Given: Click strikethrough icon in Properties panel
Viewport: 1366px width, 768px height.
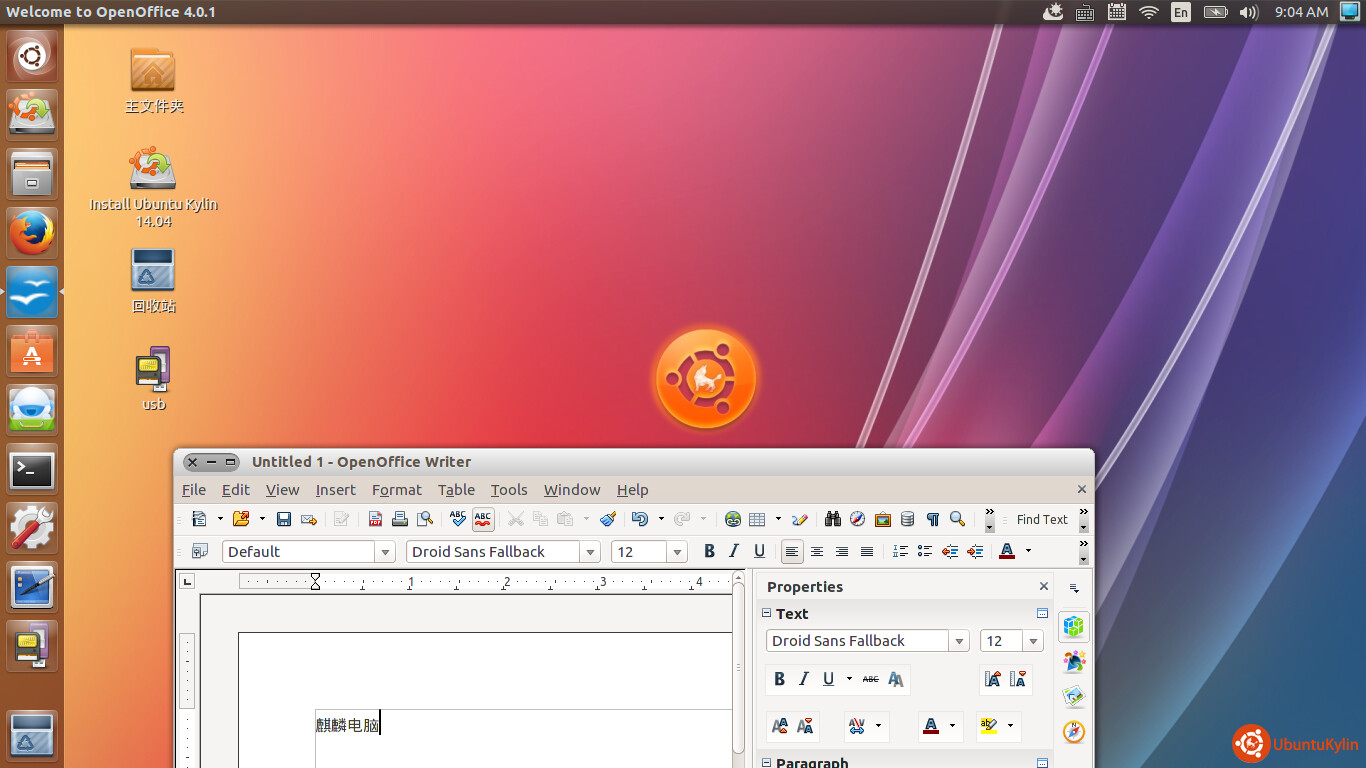Looking at the screenshot, I should (x=870, y=679).
